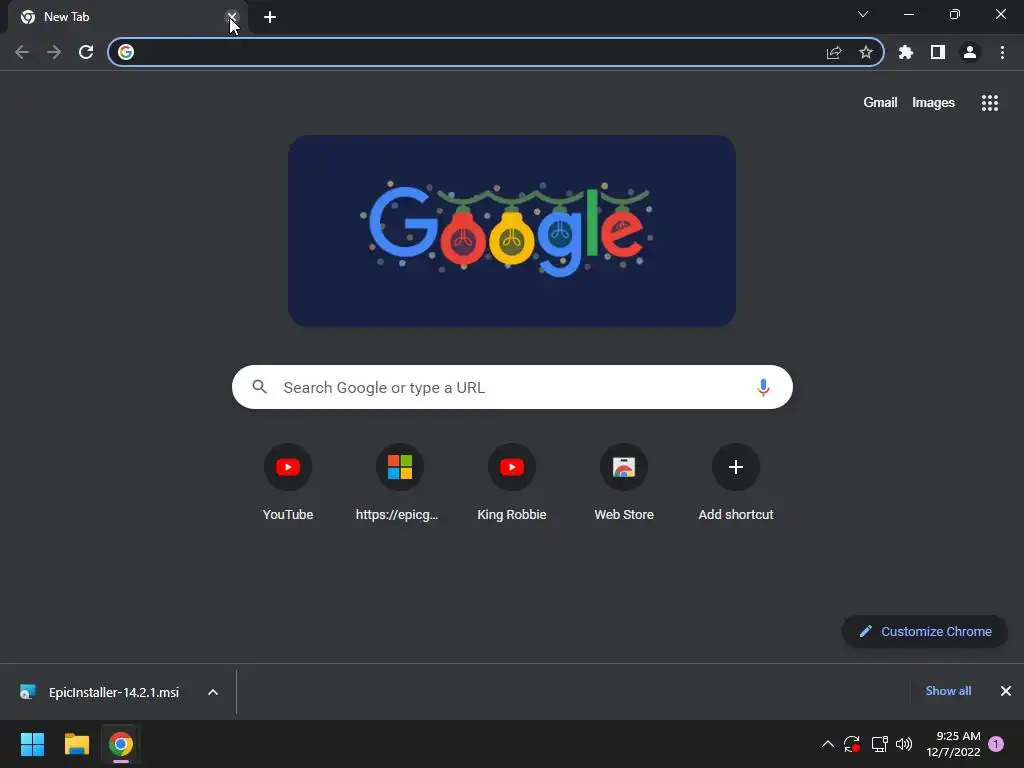Open File Explorer from taskbar
This screenshot has height=768, width=1024.
pyautogui.click(x=76, y=744)
